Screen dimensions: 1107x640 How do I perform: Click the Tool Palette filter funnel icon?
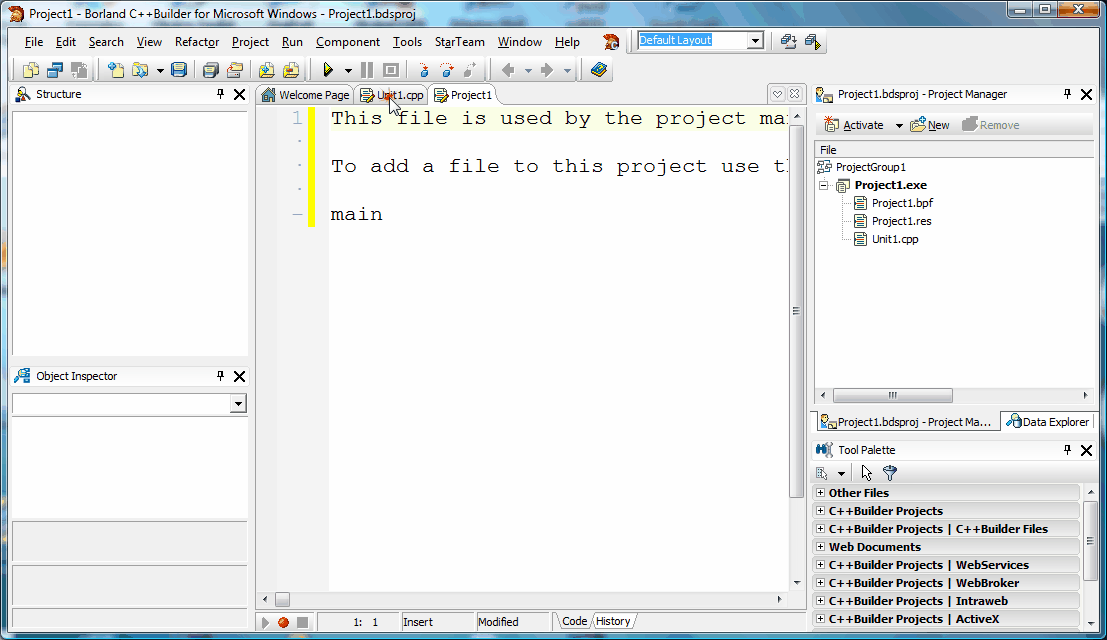click(x=890, y=473)
